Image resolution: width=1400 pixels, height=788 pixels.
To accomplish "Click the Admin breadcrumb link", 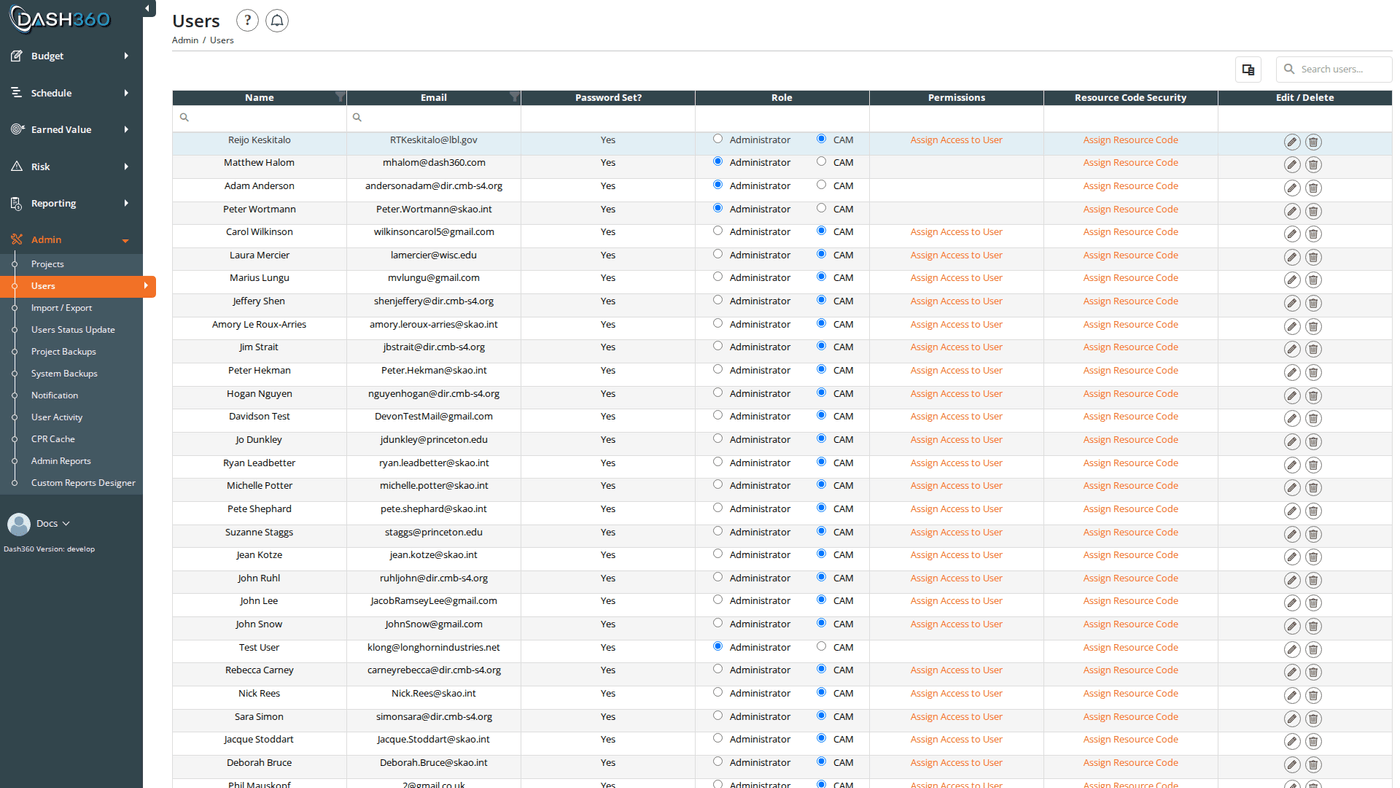I will tap(185, 40).
